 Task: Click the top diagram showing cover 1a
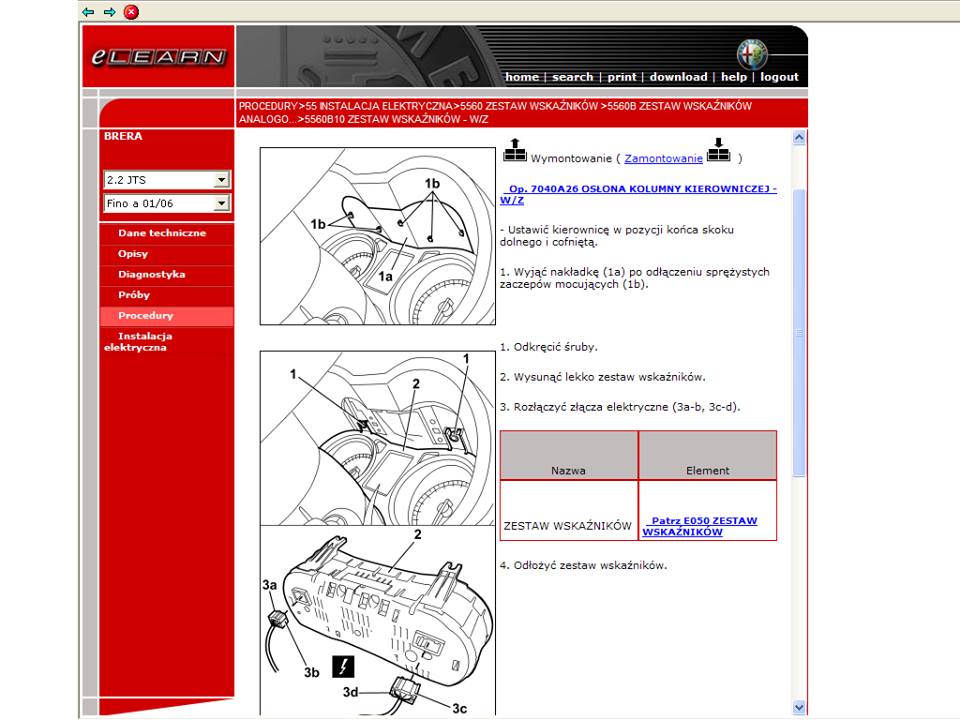[x=378, y=236]
